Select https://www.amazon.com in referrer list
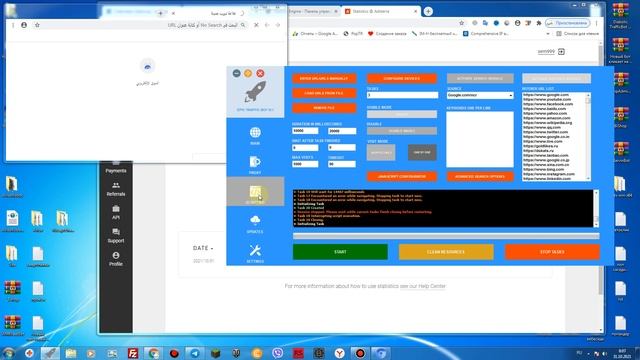The height and width of the screenshot is (360, 640). pyautogui.click(x=547, y=118)
